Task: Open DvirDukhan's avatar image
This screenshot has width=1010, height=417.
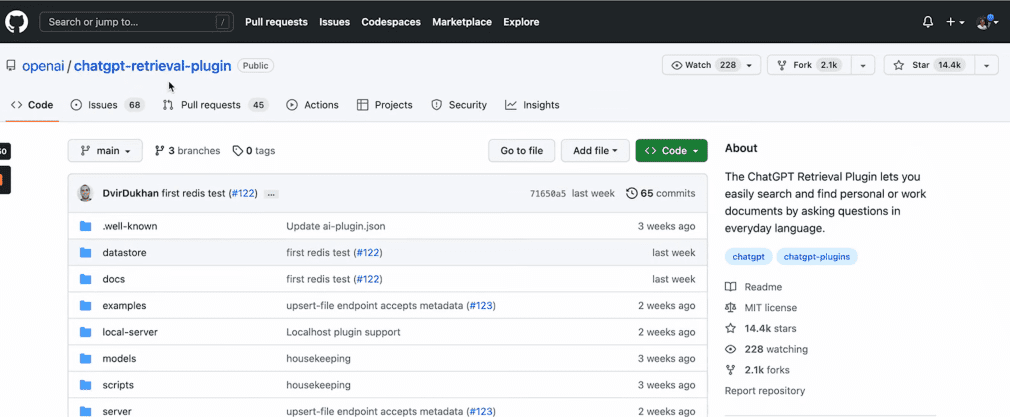Action: 86,193
